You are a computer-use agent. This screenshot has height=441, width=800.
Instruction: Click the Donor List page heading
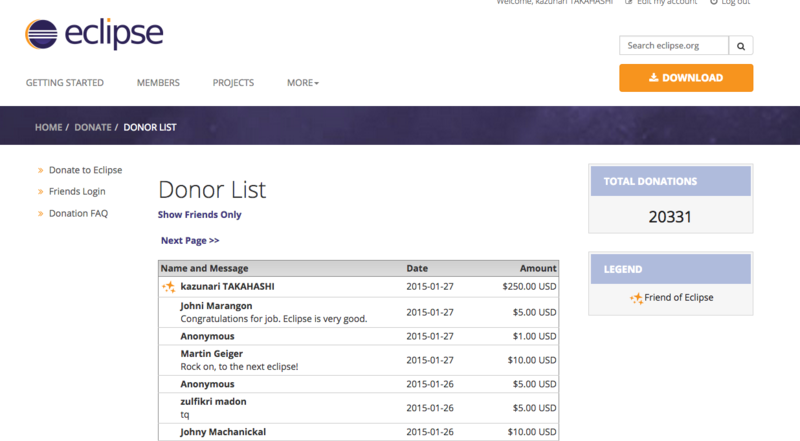click(212, 190)
